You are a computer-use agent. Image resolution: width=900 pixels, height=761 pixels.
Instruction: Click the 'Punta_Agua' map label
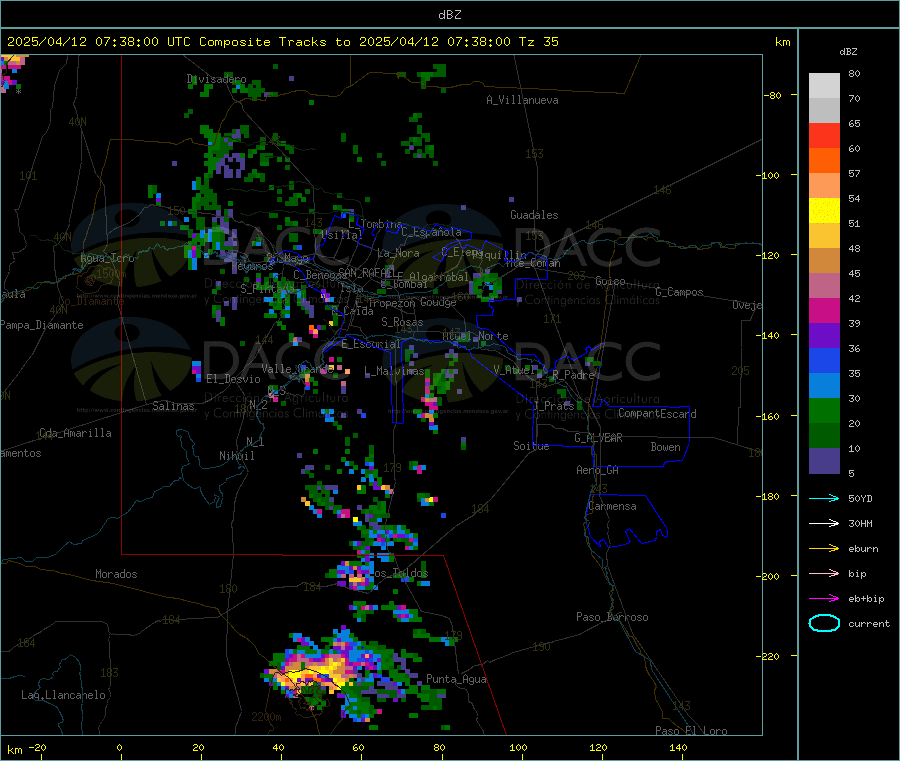point(456,679)
